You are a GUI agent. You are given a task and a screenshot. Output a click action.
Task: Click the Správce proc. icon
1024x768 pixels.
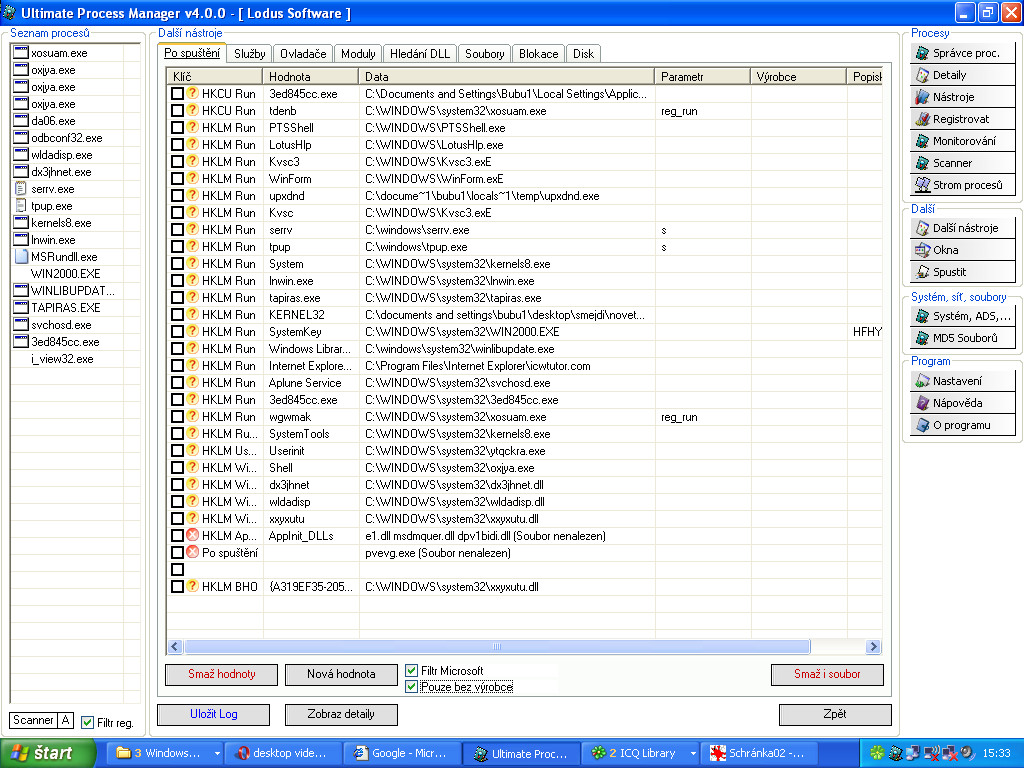[x=921, y=53]
